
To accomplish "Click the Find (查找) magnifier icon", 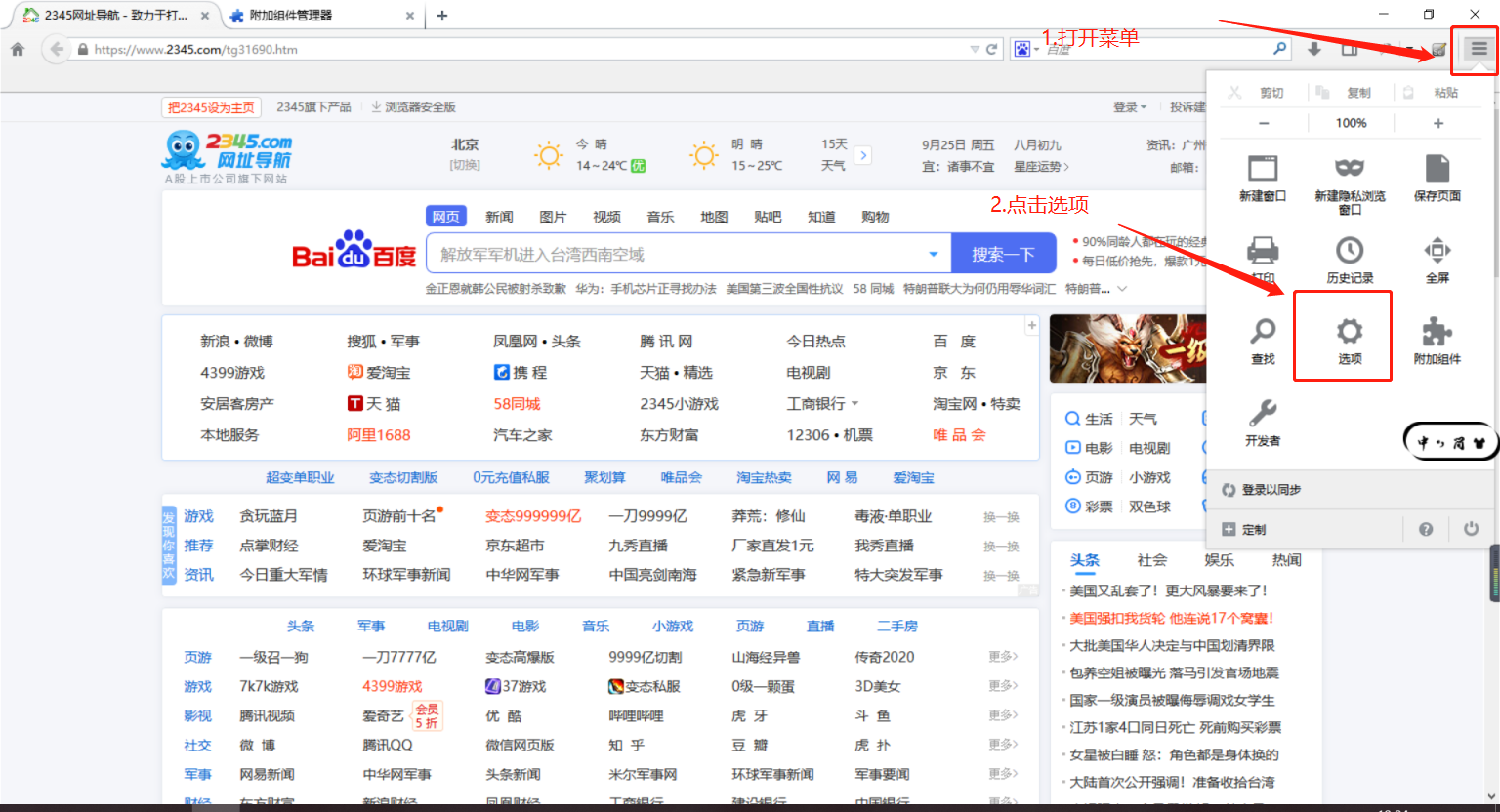I will (x=1263, y=332).
